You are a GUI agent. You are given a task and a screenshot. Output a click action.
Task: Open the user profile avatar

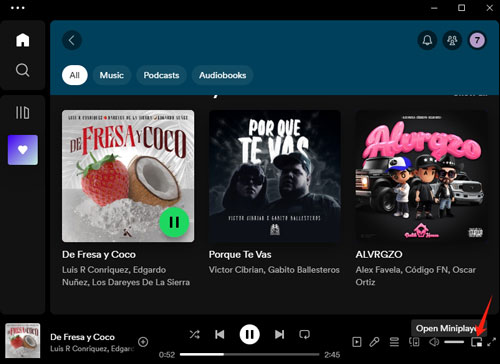pos(477,40)
